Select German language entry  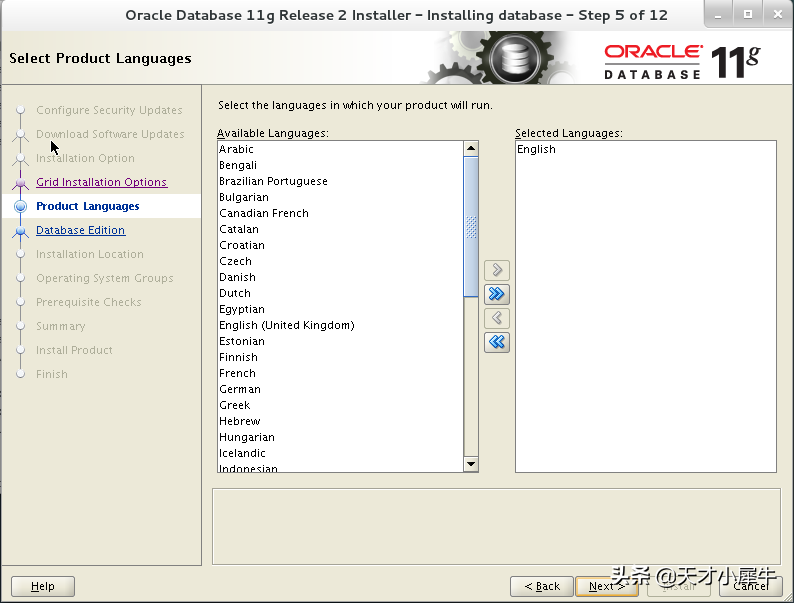[340, 389]
